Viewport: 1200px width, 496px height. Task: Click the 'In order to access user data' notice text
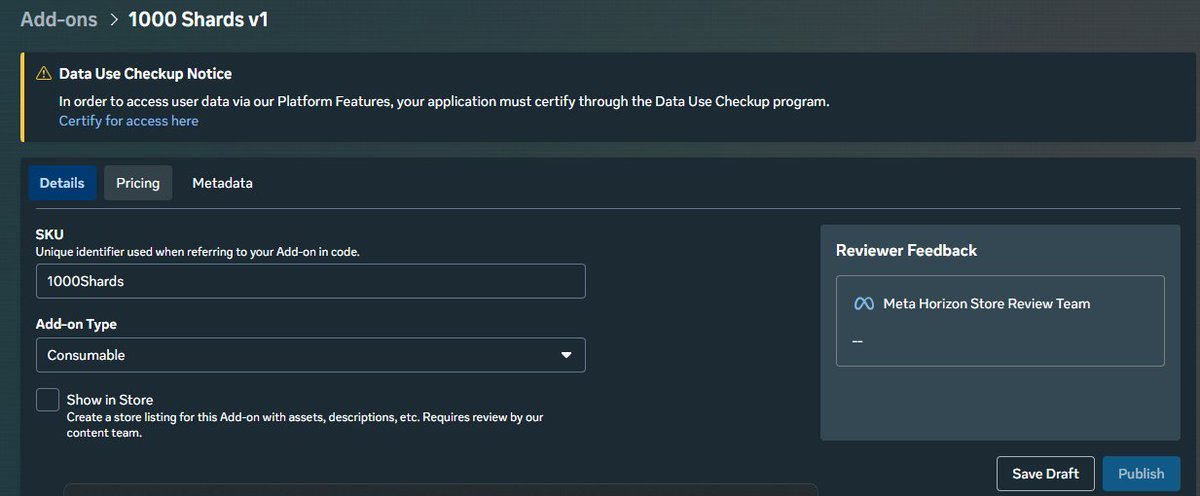444,101
